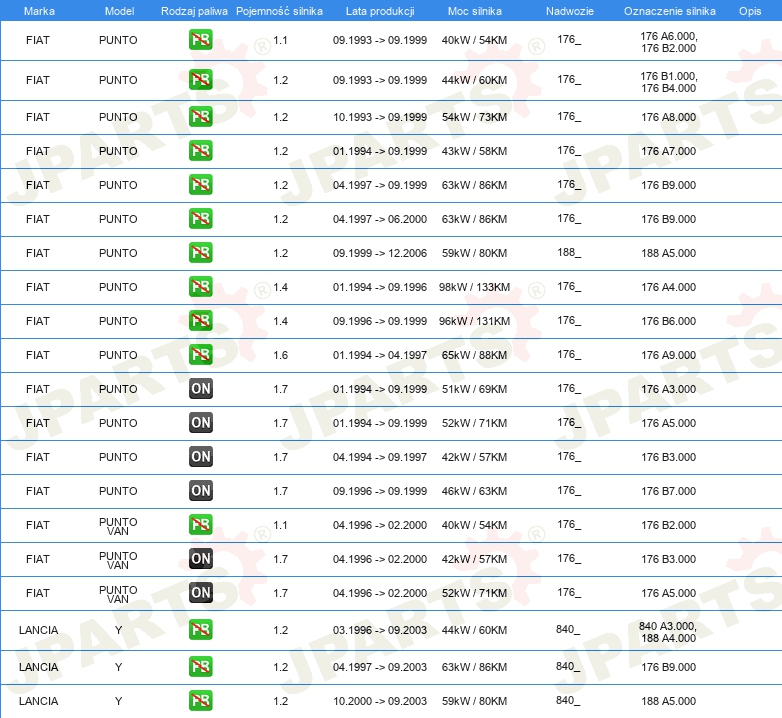Screen dimensions: 782x718
Task: Click petrol icon in Punto Van 1.1 row
Action: click(x=200, y=525)
